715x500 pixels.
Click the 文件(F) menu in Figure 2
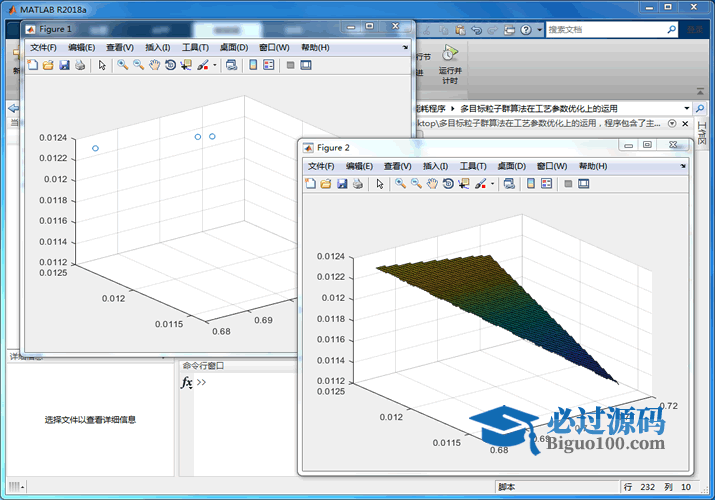click(321, 166)
